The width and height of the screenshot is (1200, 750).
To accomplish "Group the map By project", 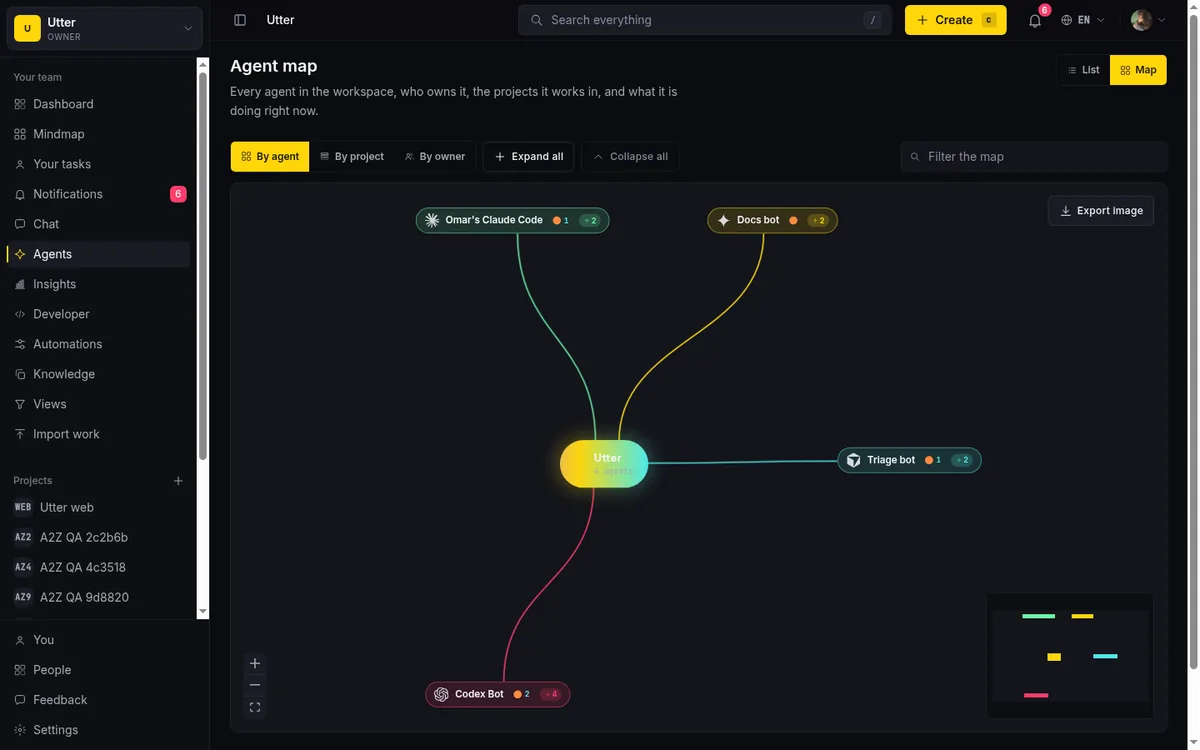I will coord(352,156).
